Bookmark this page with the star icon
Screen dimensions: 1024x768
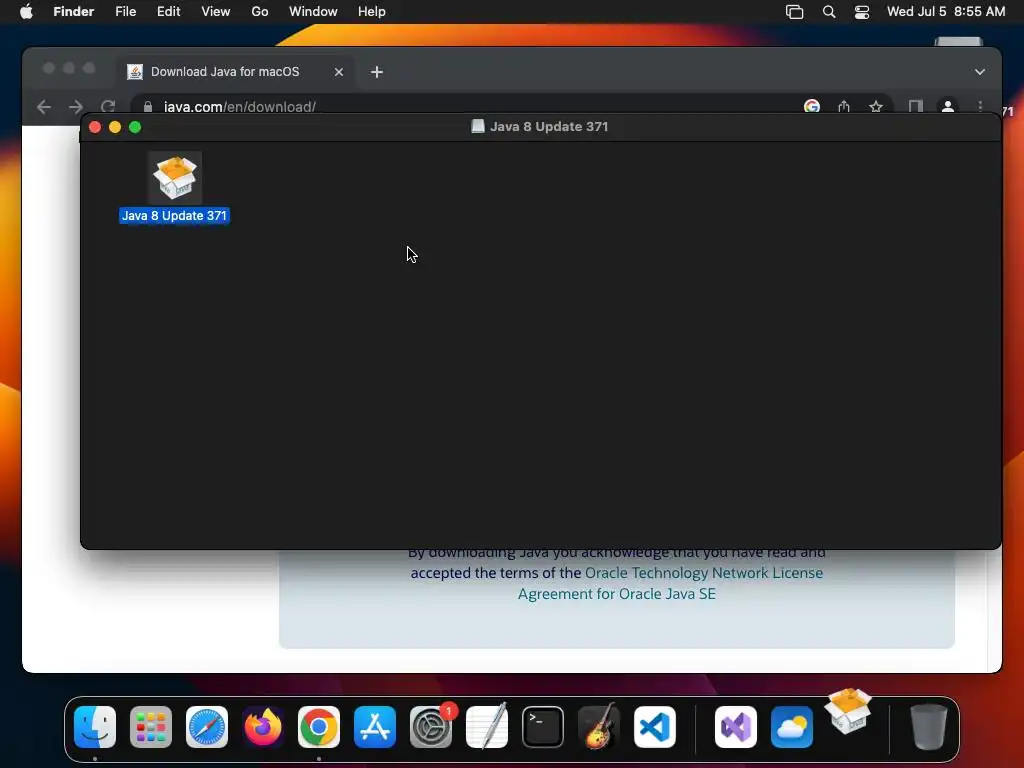point(876,106)
